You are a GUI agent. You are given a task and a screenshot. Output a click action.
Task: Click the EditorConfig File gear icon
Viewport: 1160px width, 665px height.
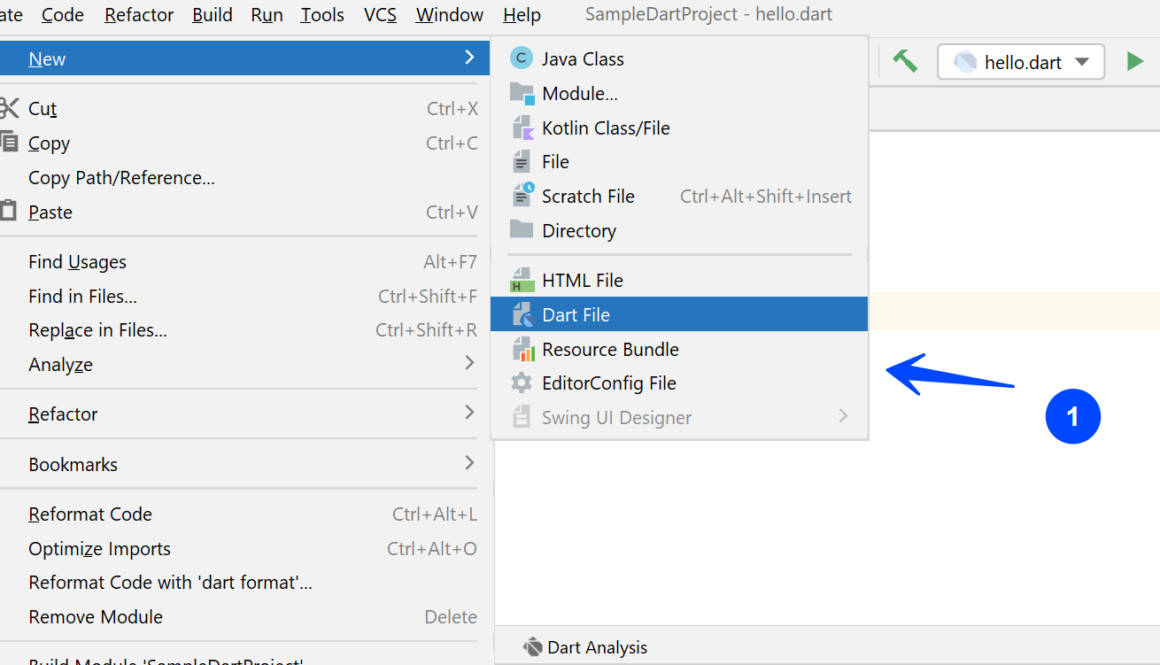click(x=522, y=383)
